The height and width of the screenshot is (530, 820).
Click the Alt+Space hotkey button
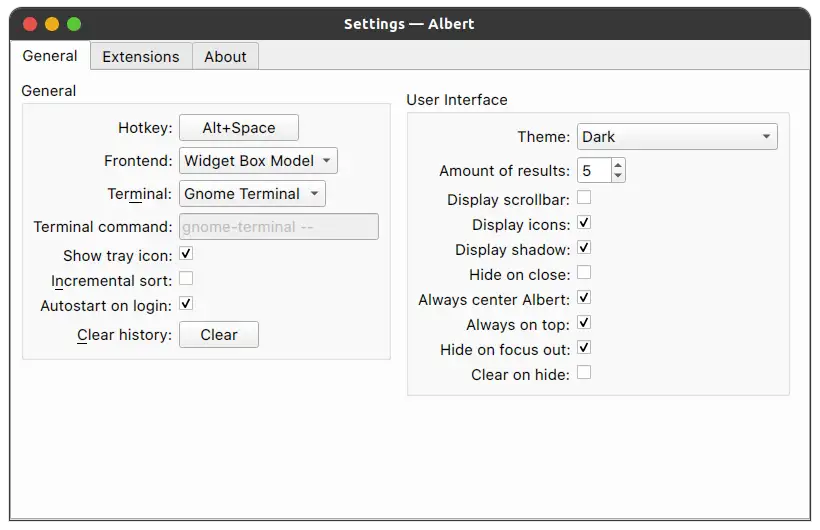(x=239, y=128)
